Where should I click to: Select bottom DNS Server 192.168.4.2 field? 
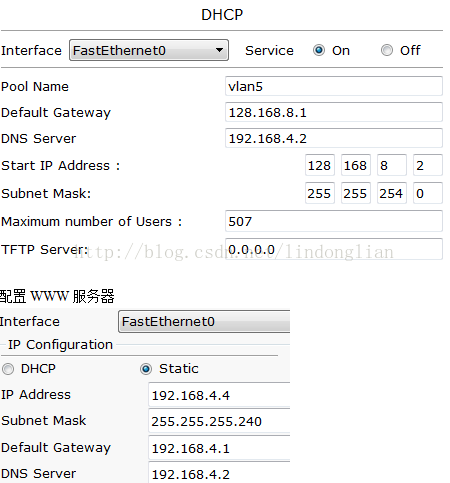pyautogui.click(x=219, y=473)
